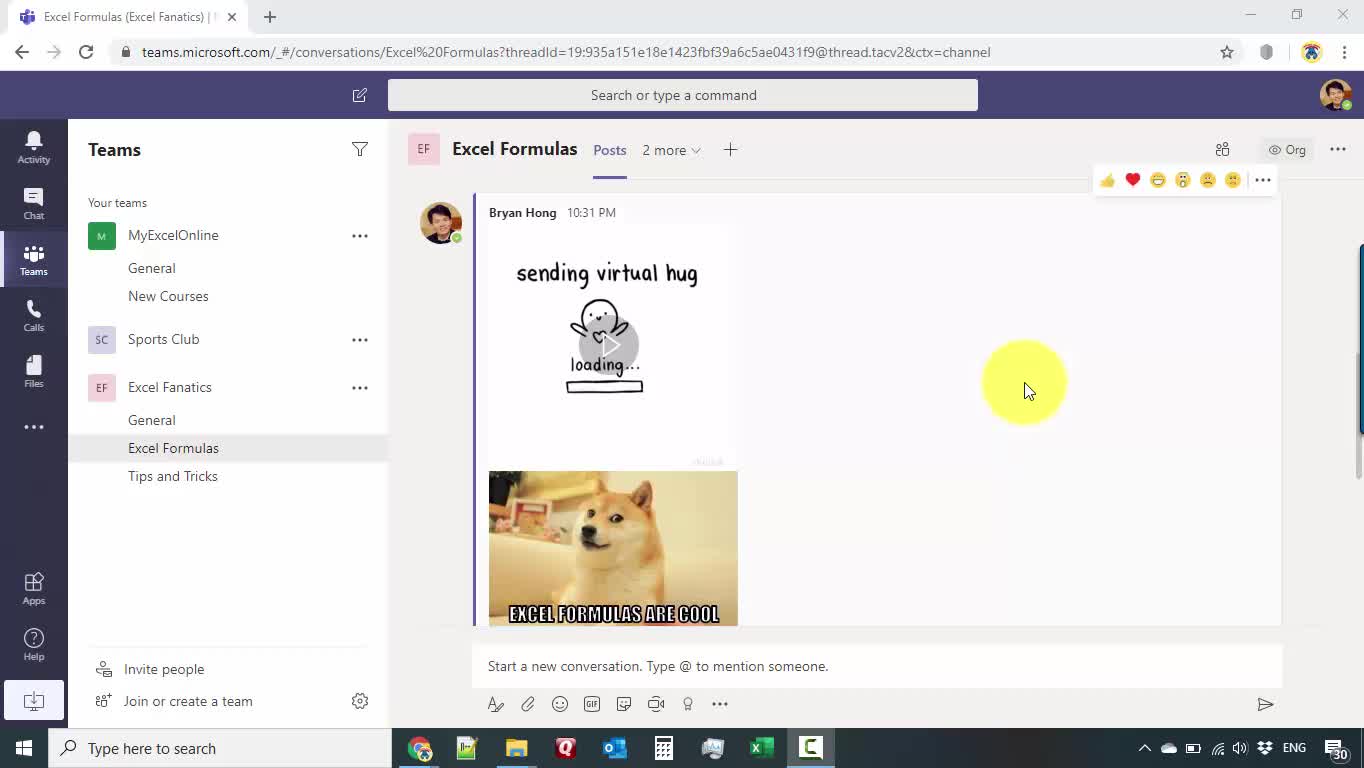Toggle the Org visibility button
This screenshot has height=768, width=1364.
click(1286, 150)
